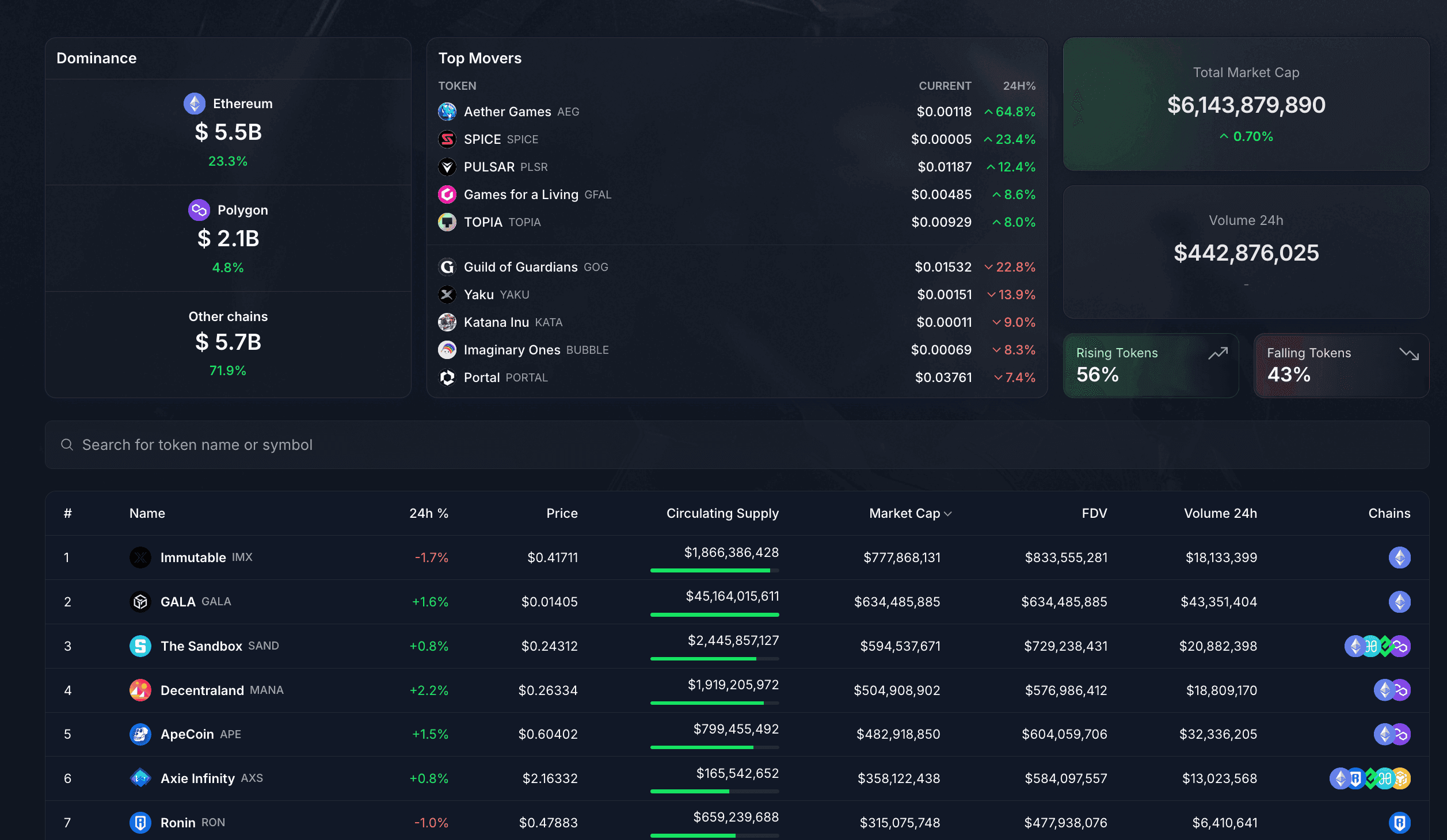Image resolution: width=1447 pixels, height=840 pixels.
Task: Click GALA circulating supply progress bar
Action: (714, 615)
